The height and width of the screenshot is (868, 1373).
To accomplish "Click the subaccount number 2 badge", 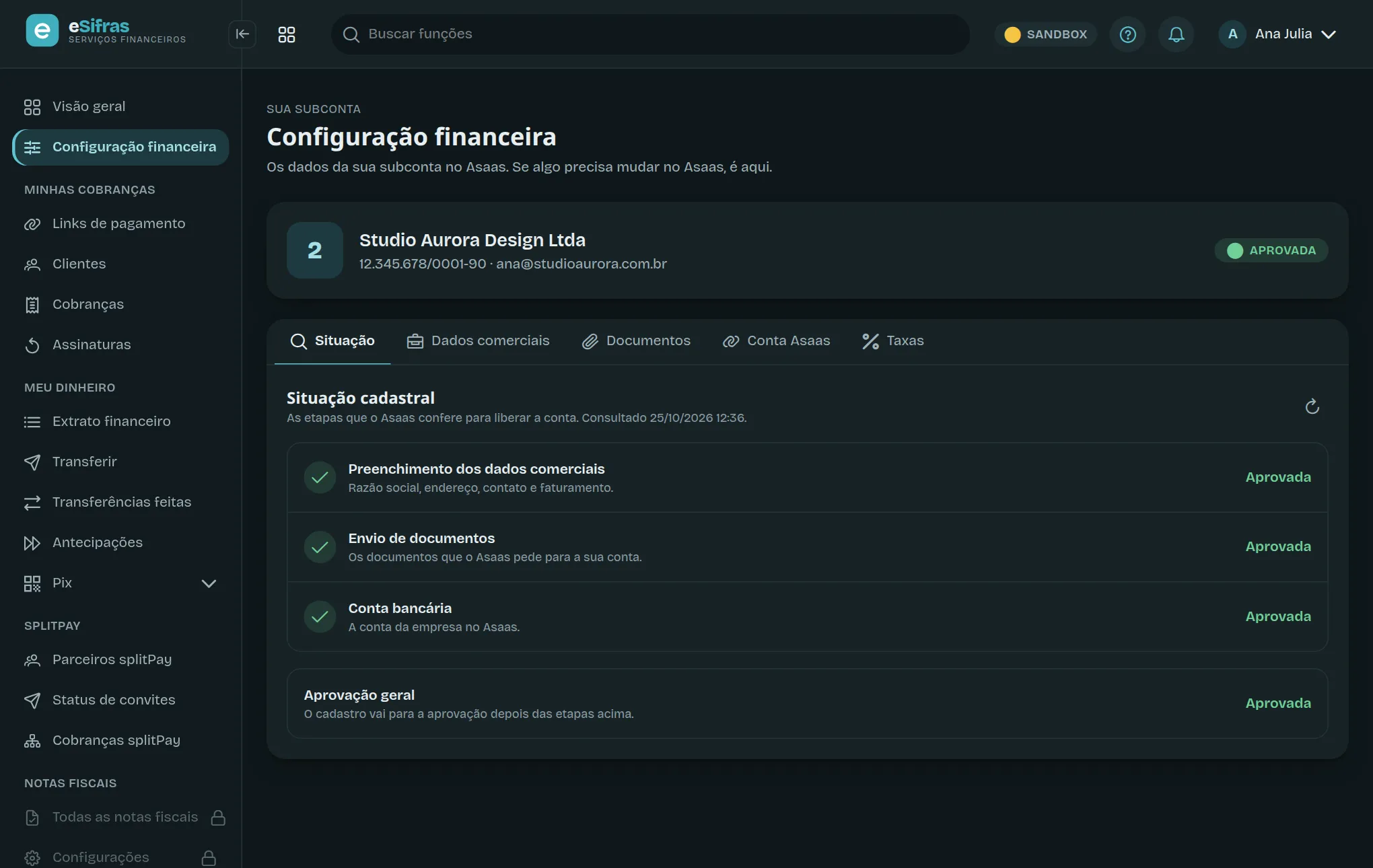I will (315, 250).
